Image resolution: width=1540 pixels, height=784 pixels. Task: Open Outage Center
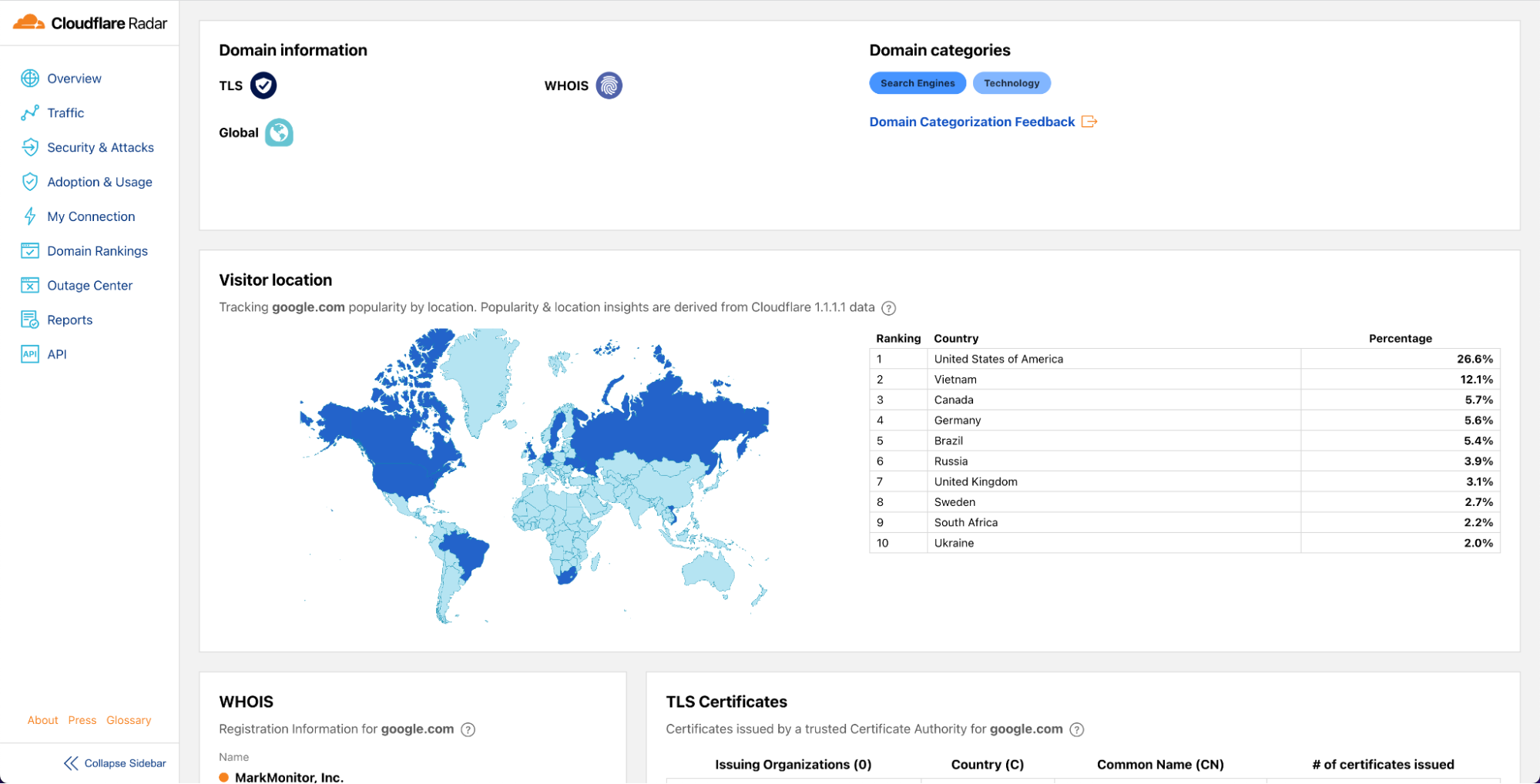(x=89, y=286)
